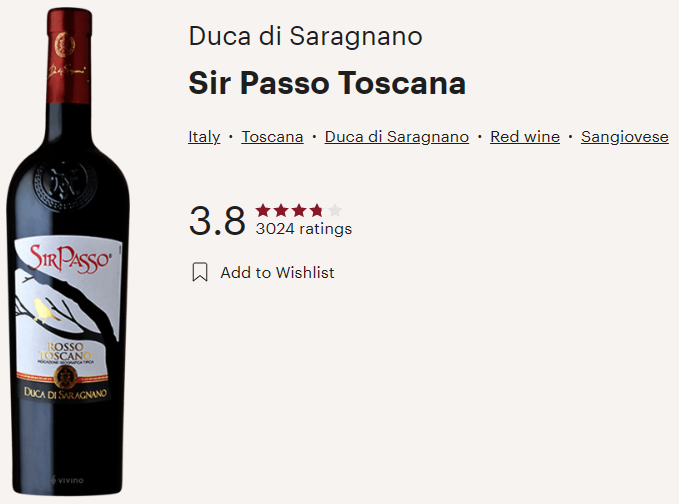Click the SirPasso label on bottle

point(69,259)
